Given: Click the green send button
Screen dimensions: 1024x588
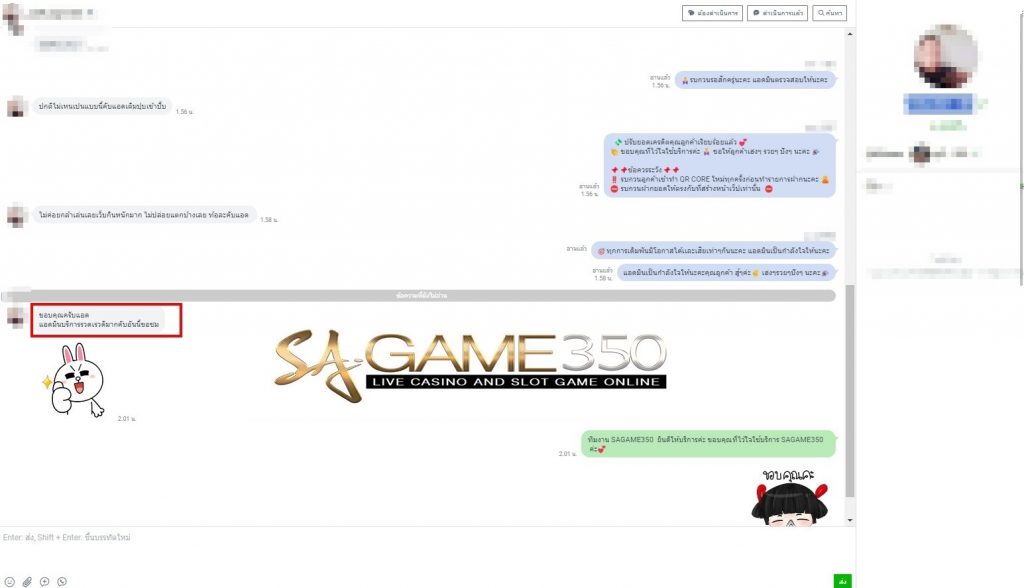Looking at the screenshot, I should click(x=843, y=581).
